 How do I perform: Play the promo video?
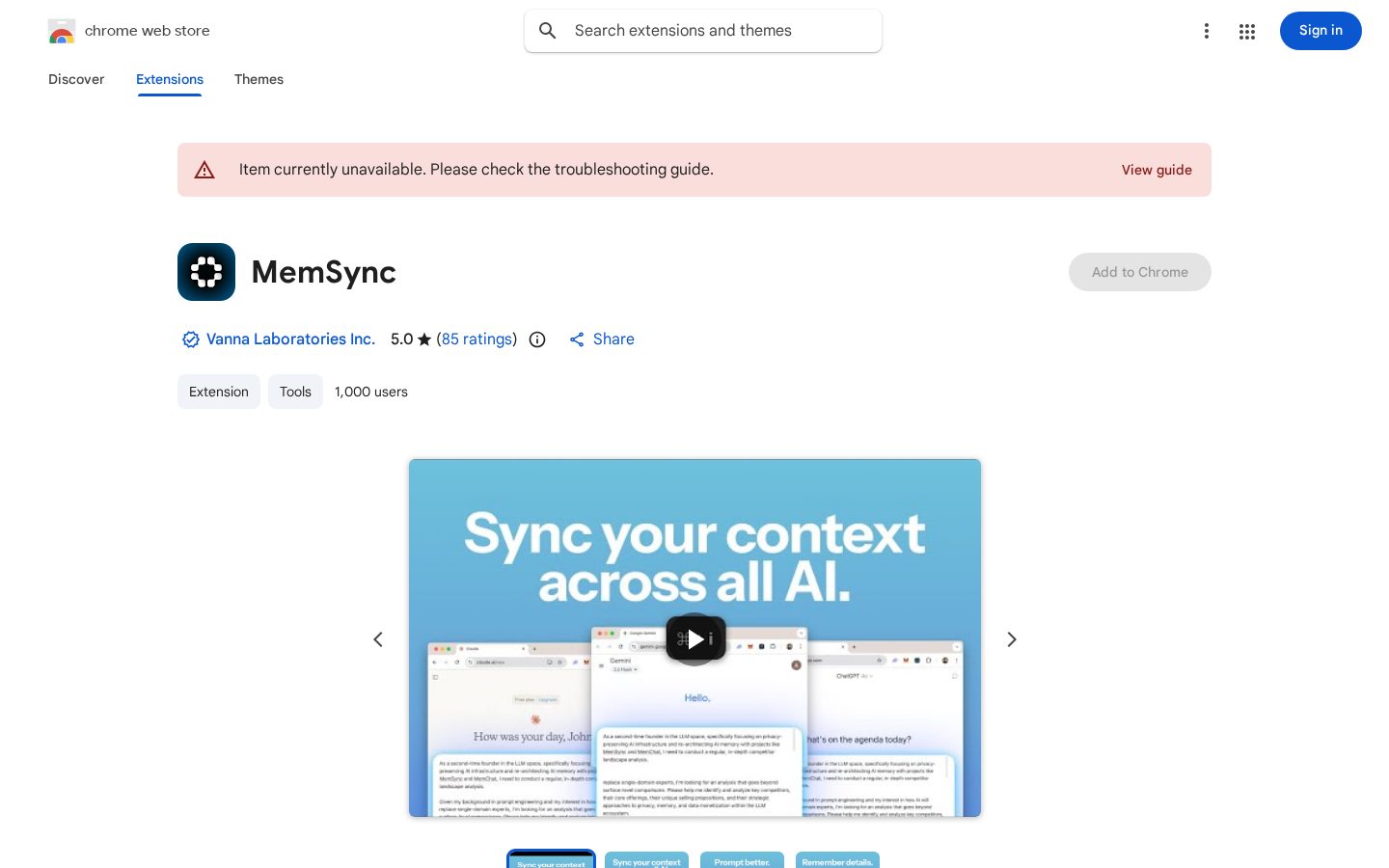click(x=694, y=639)
